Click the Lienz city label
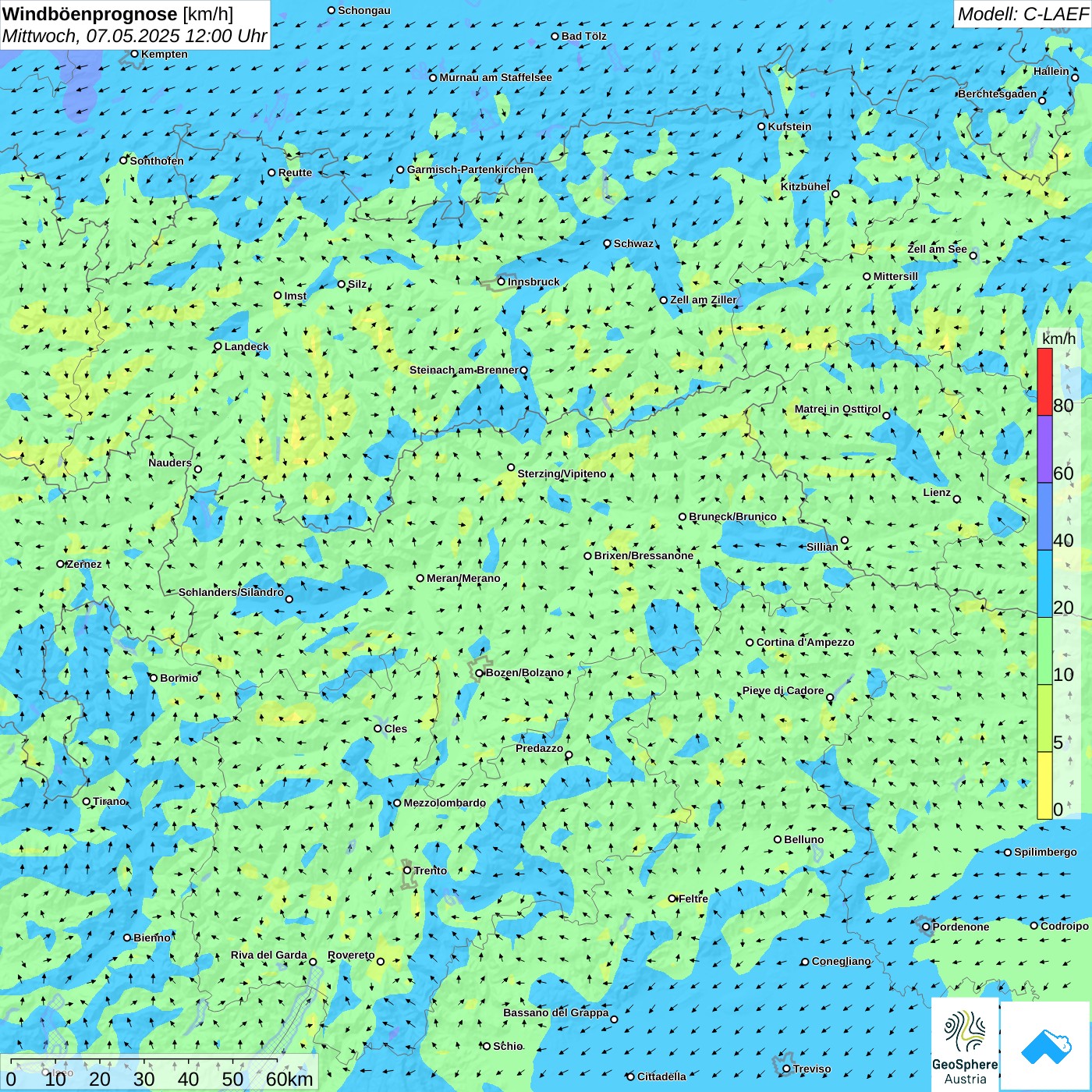The width and height of the screenshot is (1092, 1092). point(937,492)
